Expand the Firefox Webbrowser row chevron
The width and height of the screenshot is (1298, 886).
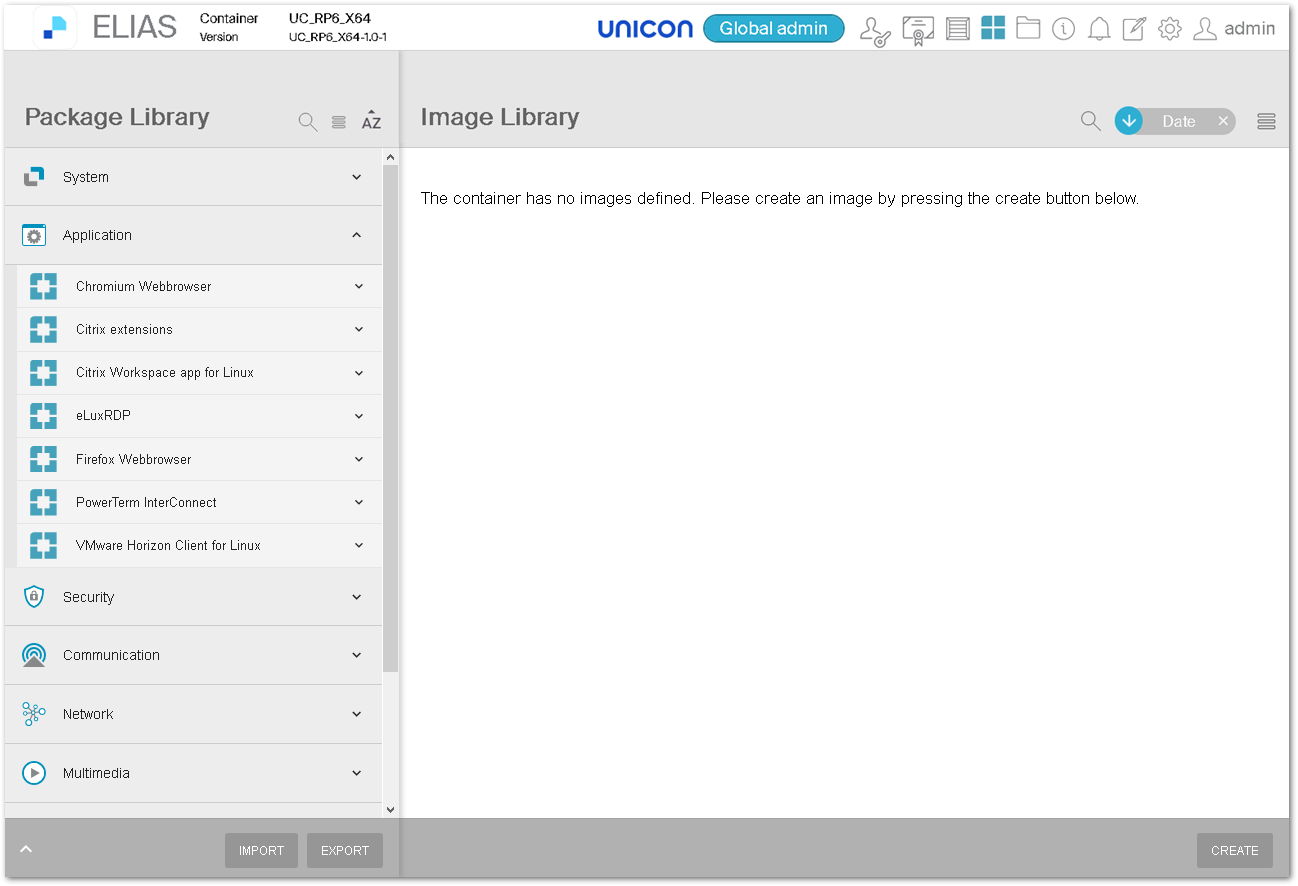(x=359, y=459)
